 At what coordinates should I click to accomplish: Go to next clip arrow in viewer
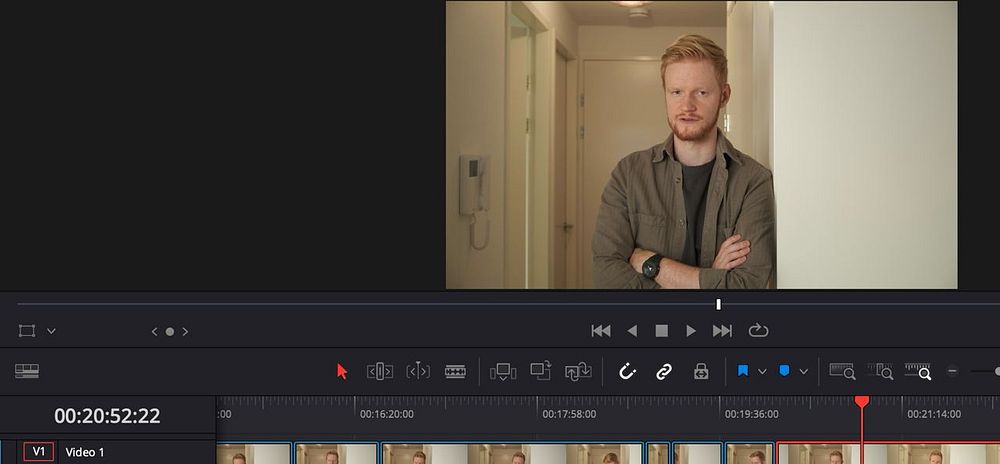(185, 331)
